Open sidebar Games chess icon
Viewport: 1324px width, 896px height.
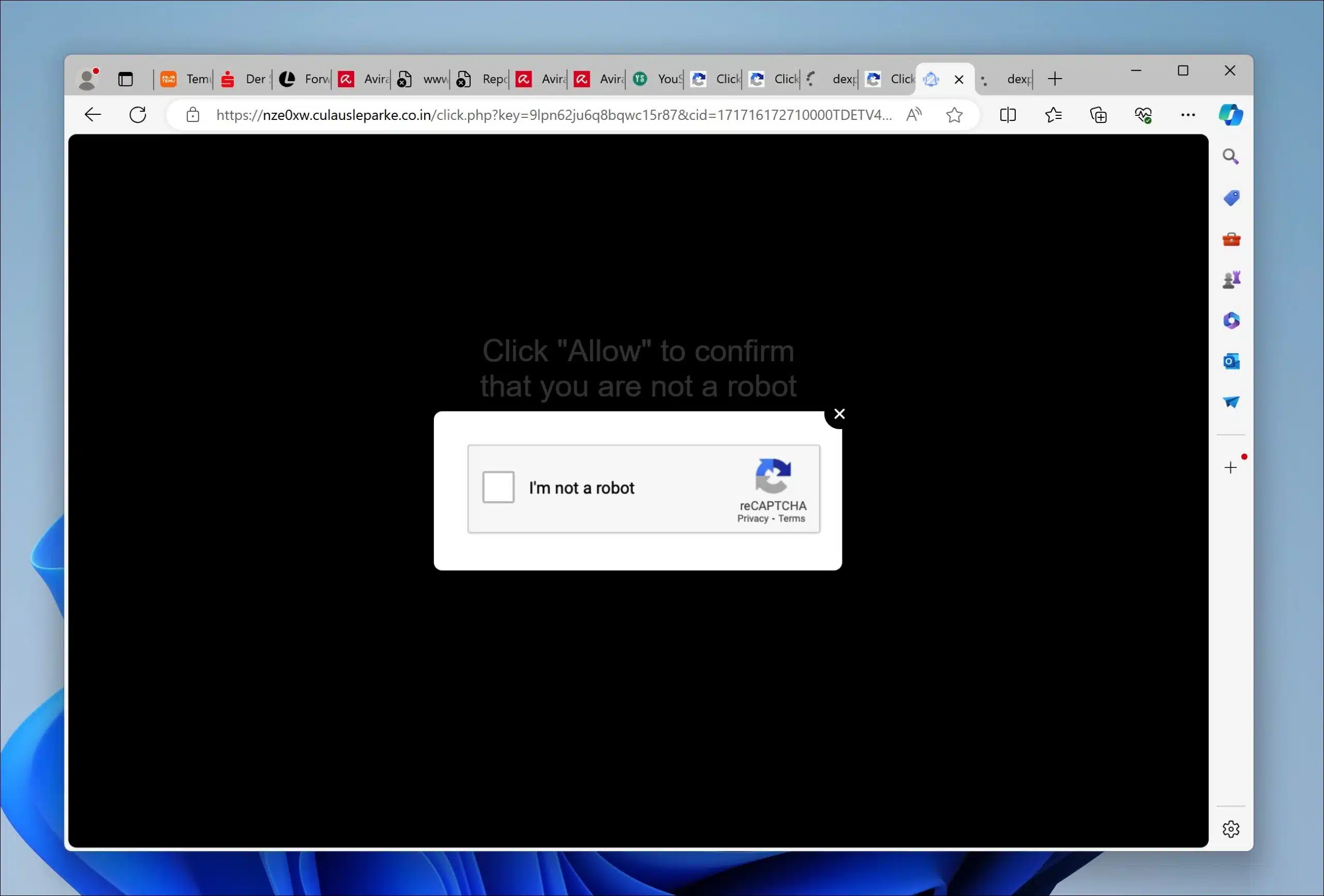coord(1230,280)
